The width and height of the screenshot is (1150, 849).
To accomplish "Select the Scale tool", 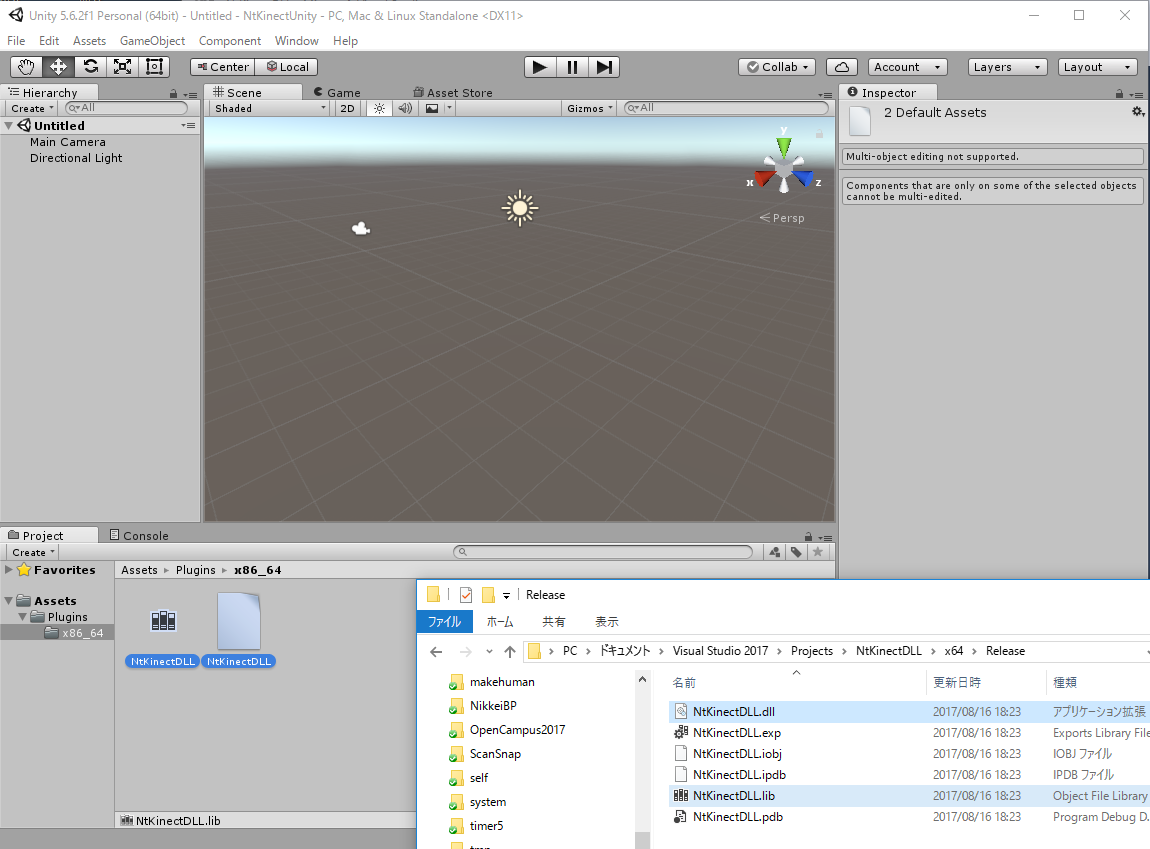I will tap(122, 67).
